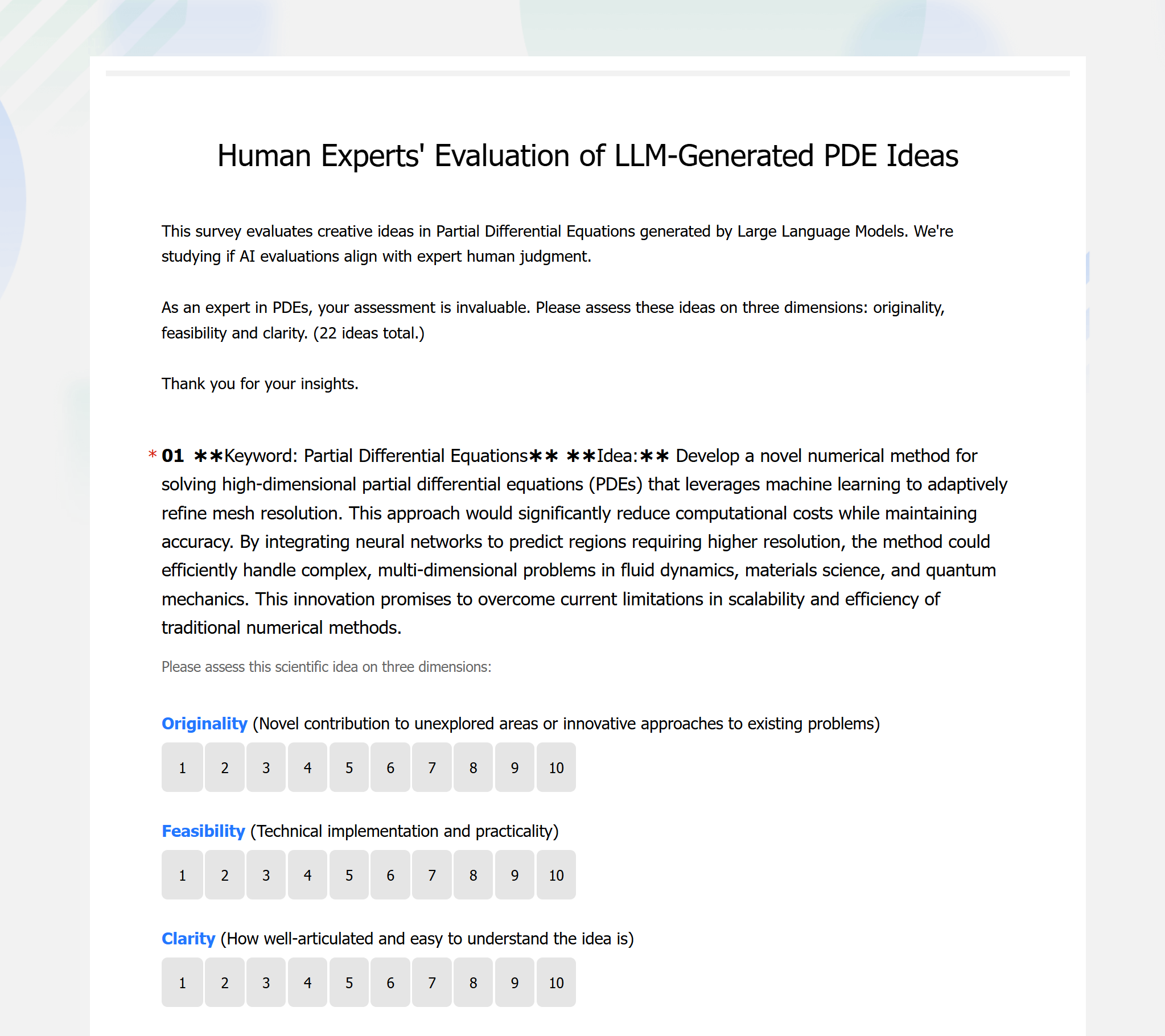1165x1036 pixels.
Task: Give Clarity an 8
Action: point(473,982)
